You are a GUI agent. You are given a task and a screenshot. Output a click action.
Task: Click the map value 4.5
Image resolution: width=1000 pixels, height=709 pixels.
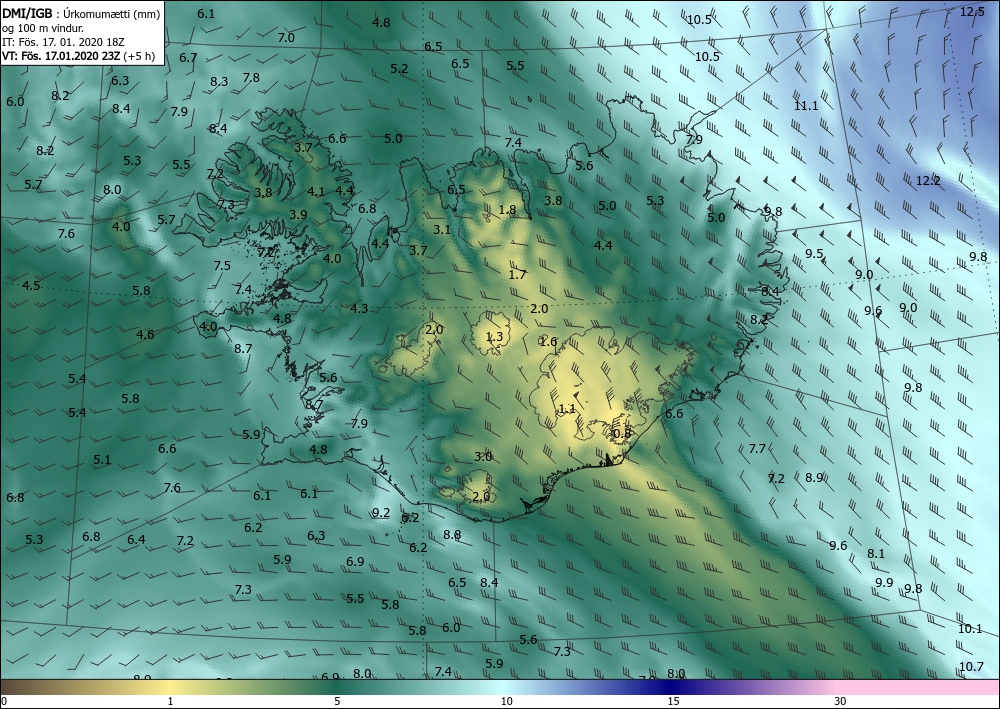coord(31,286)
